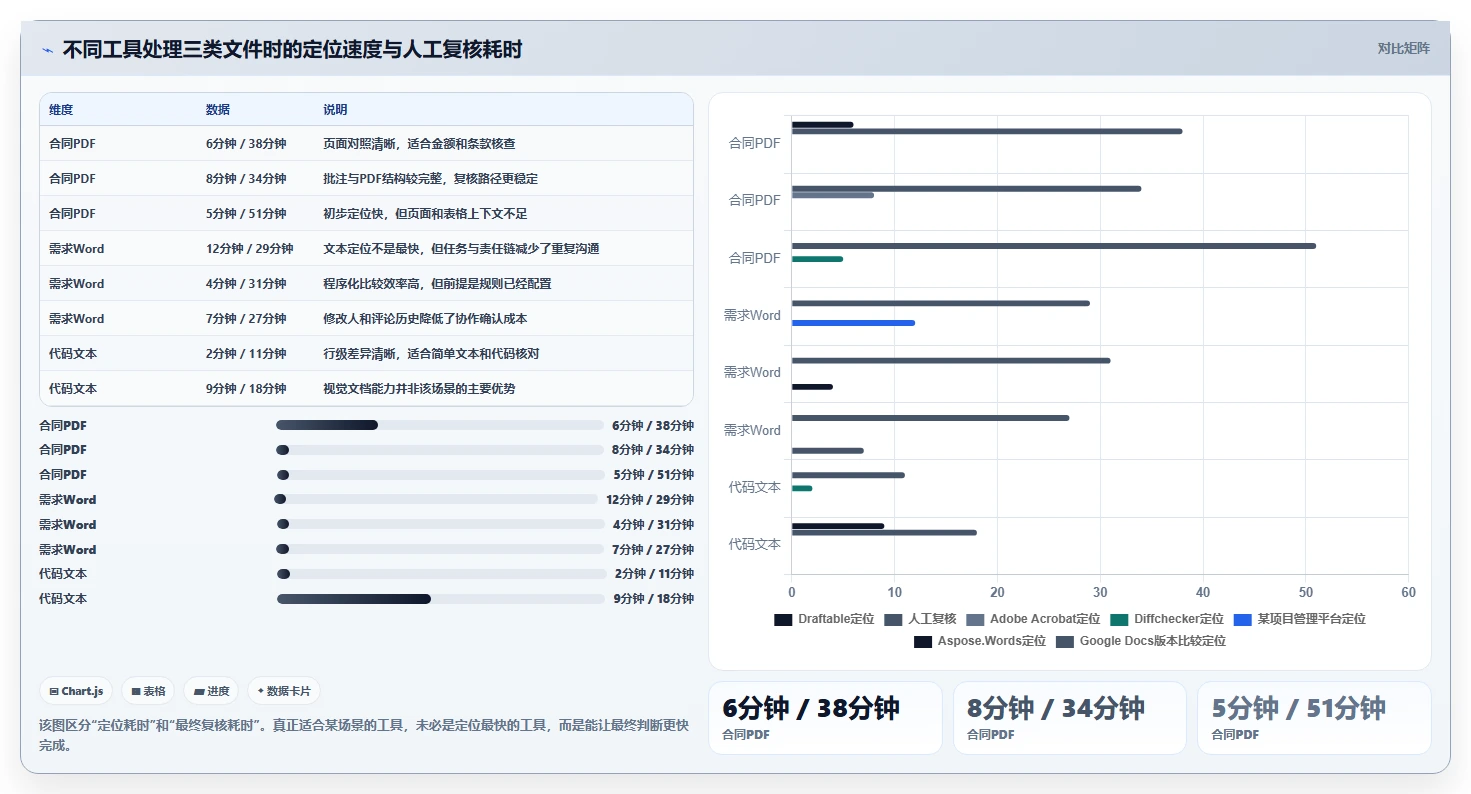Toggle the Adobe Acrobat定位 legend entry
This screenshot has height=794, width=1471.
click(1033, 619)
